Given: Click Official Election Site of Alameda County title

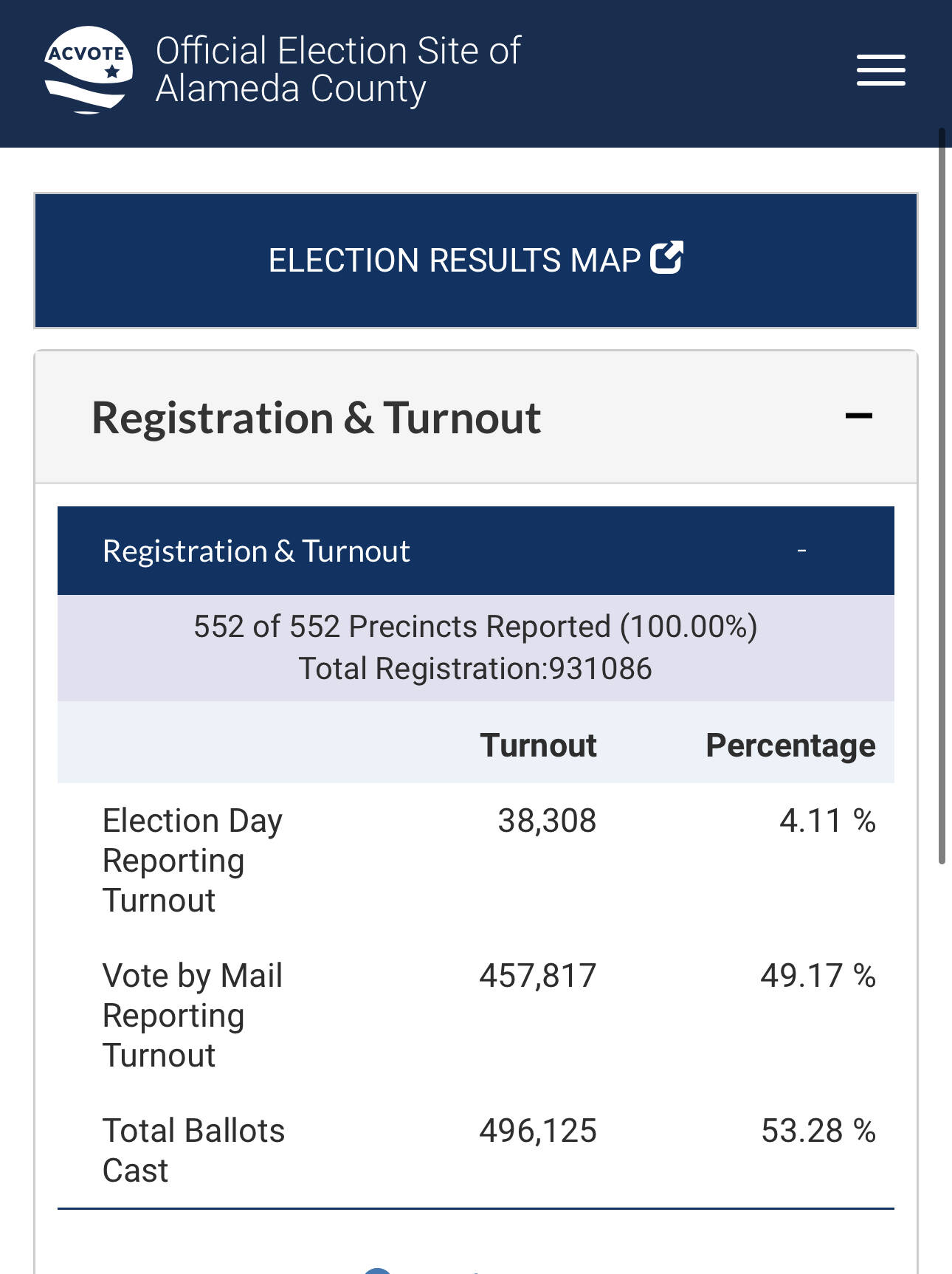Looking at the screenshot, I should [338, 70].
